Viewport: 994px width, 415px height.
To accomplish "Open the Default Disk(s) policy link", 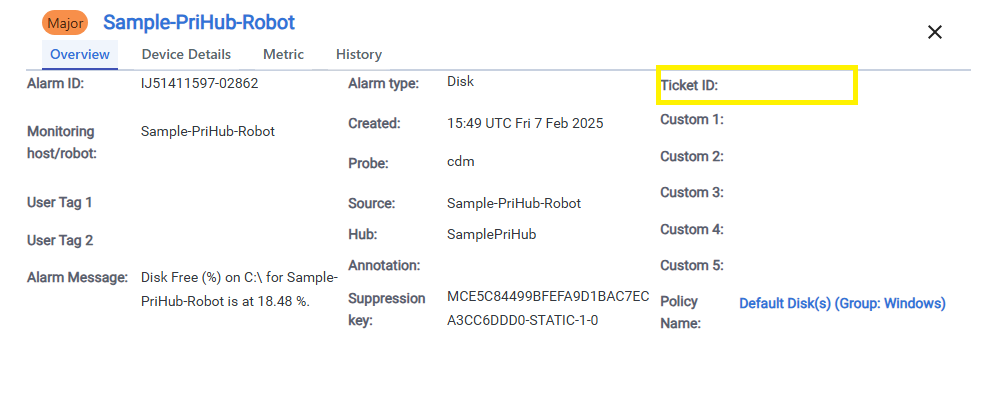I will point(842,303).
